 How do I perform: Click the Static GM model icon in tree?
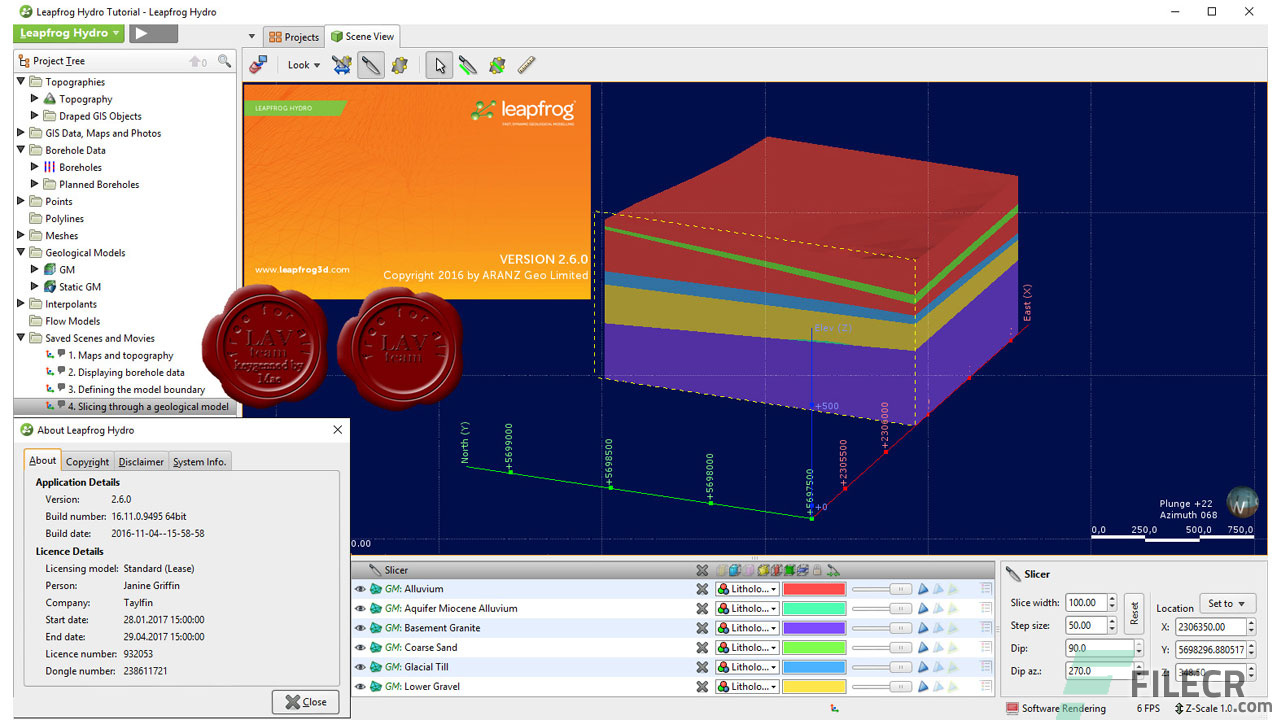50,287
